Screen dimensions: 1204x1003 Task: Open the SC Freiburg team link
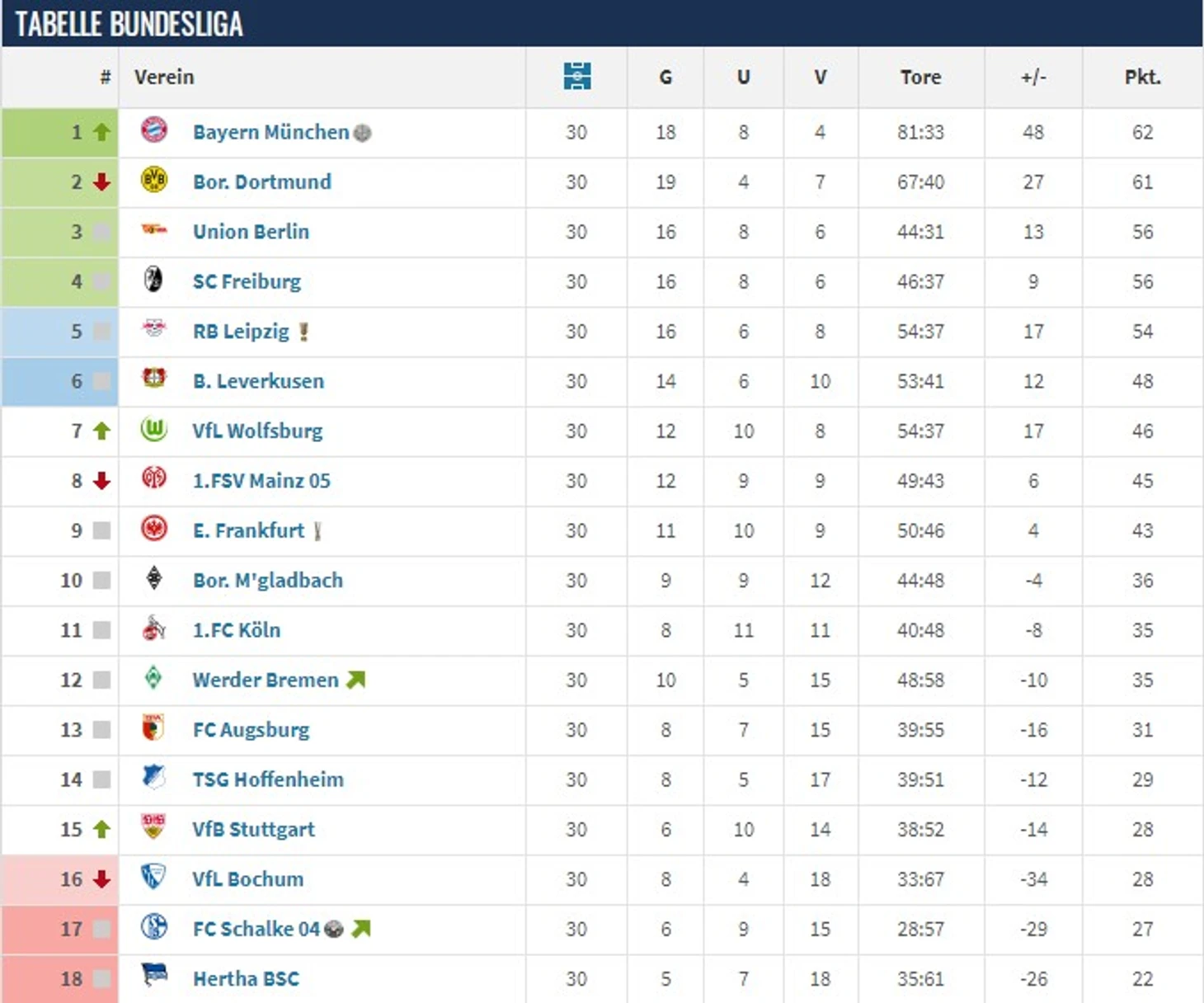(247, 281)
